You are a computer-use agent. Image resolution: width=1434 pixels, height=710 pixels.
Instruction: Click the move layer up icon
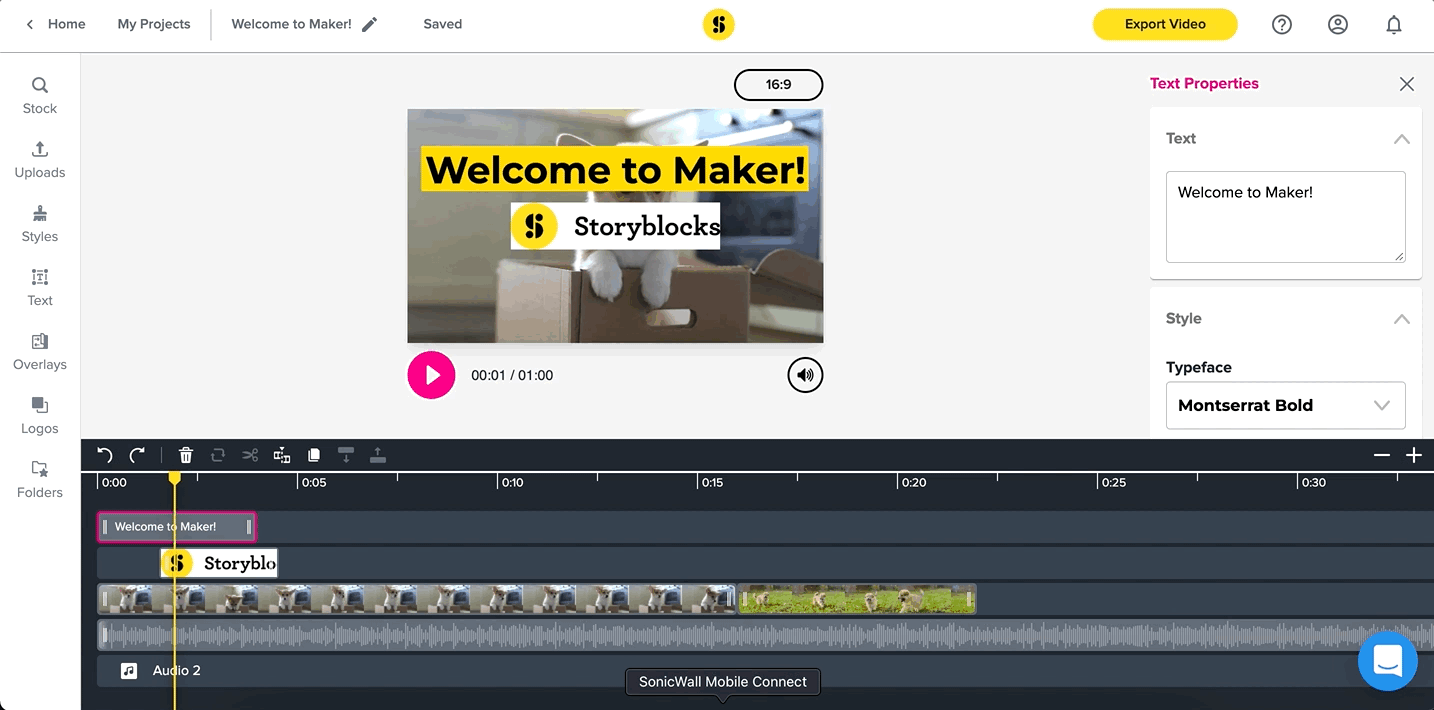pos(378,455)
